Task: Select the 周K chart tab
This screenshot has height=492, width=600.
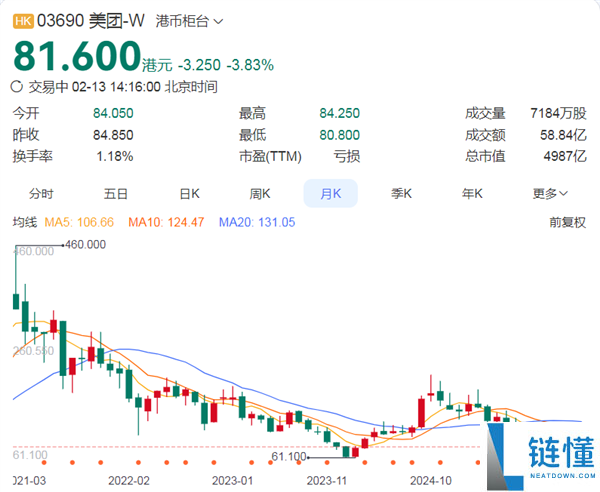Action: (260, 194)
